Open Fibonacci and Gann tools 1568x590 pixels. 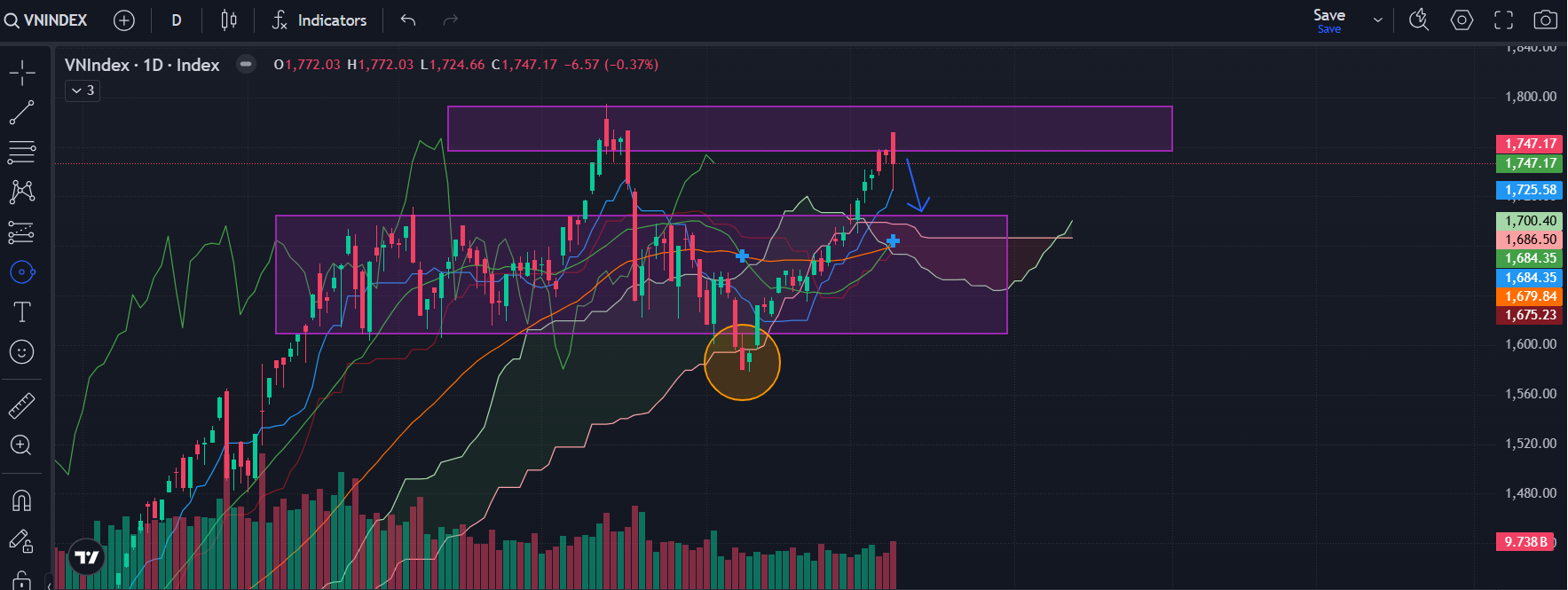click(x=22, y=153)
